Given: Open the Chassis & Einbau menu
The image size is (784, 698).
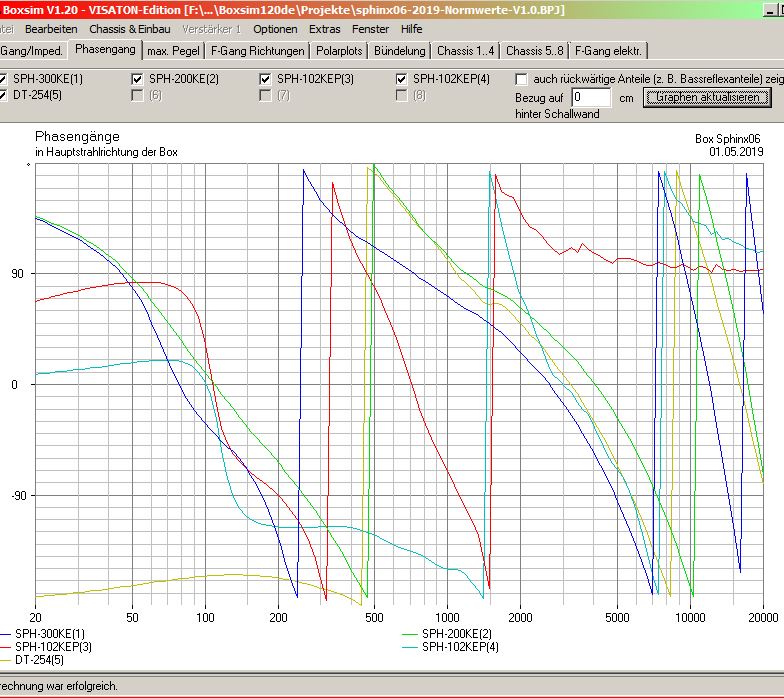Looking at the screenshot, I should (x=129, y=29).
